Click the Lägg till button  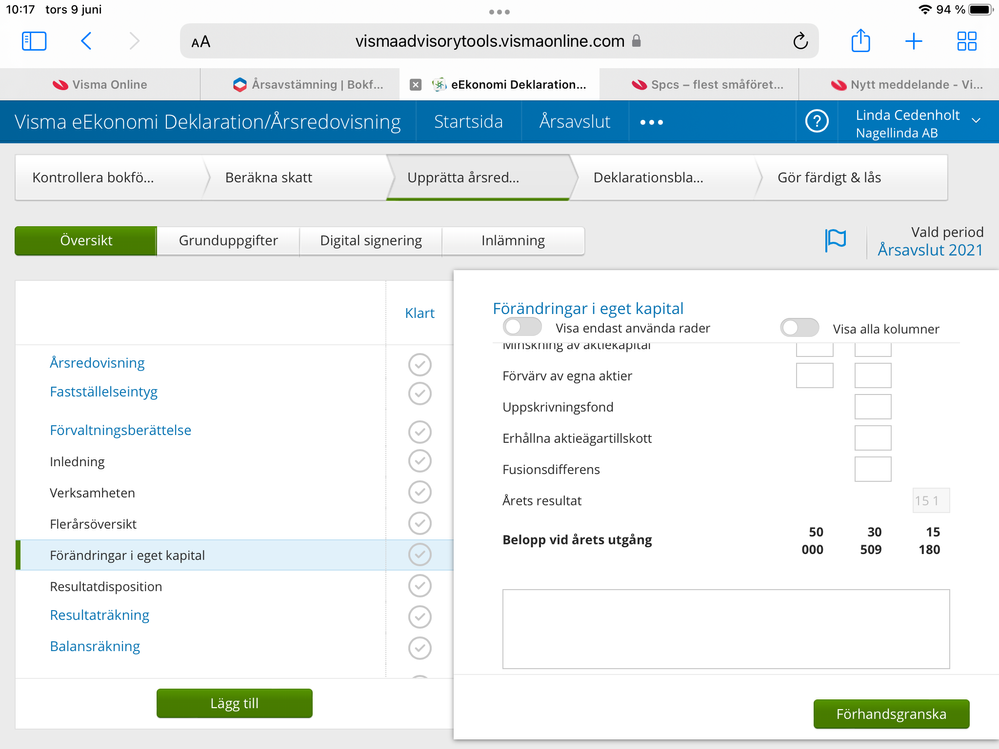(x=234, y=703)
